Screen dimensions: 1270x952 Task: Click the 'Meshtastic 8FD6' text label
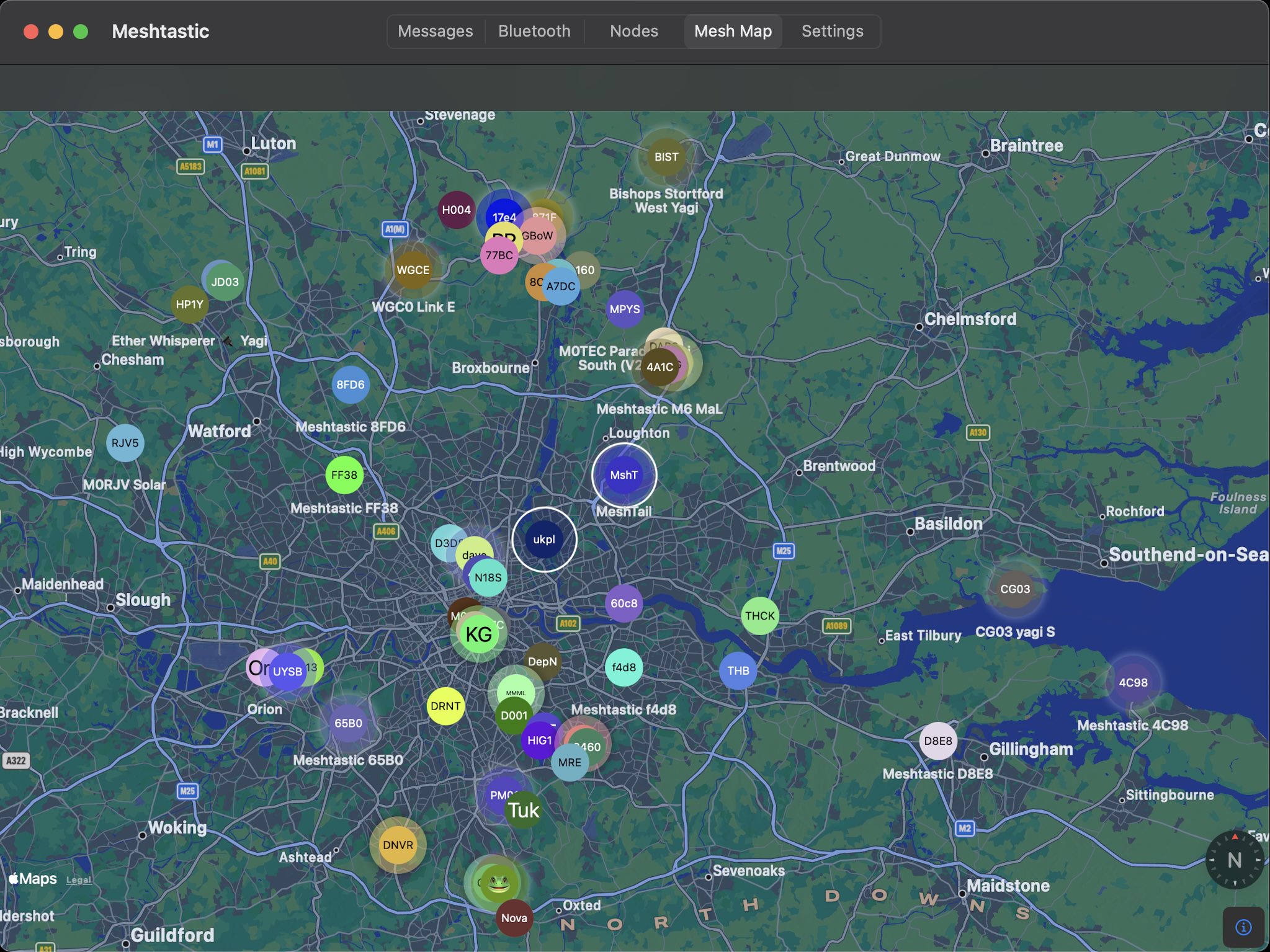tap(351, 427)
